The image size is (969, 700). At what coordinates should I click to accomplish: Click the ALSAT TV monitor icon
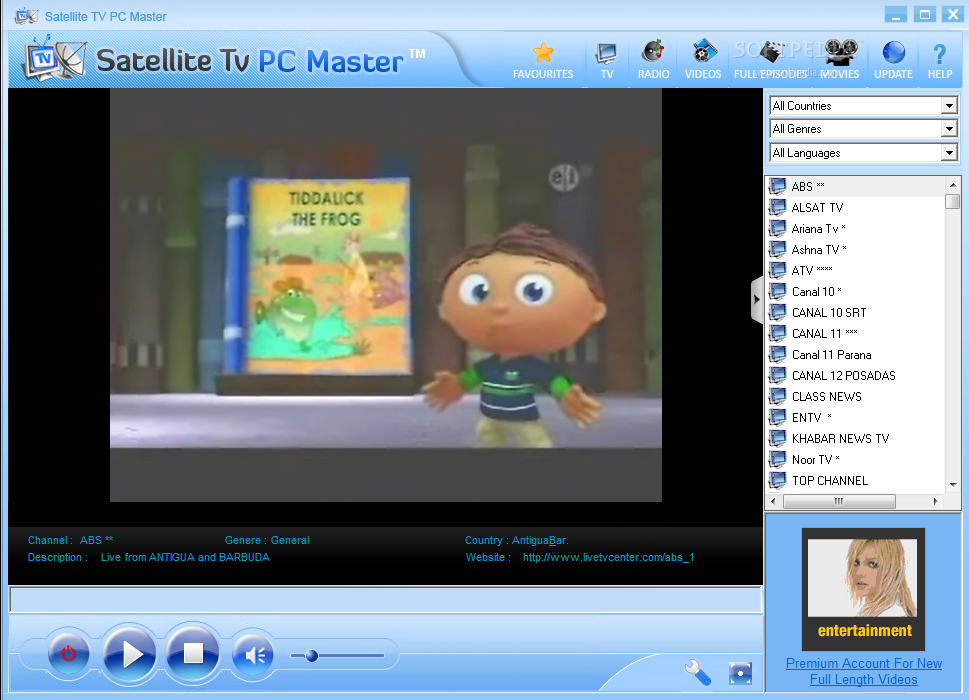(x=777, y=208)
